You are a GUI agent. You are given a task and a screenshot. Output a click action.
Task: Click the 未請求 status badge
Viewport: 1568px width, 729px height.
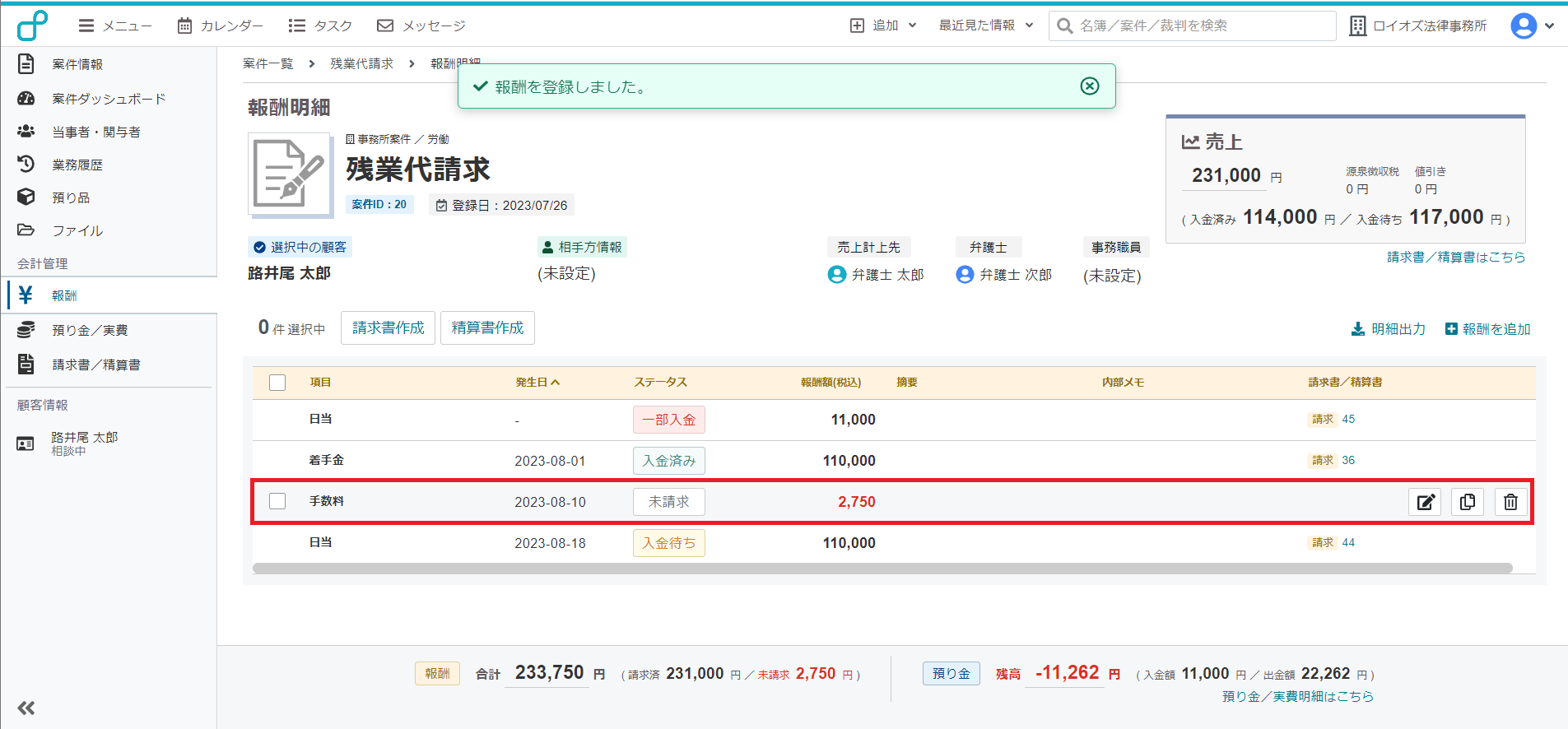[x=668, y=502]
